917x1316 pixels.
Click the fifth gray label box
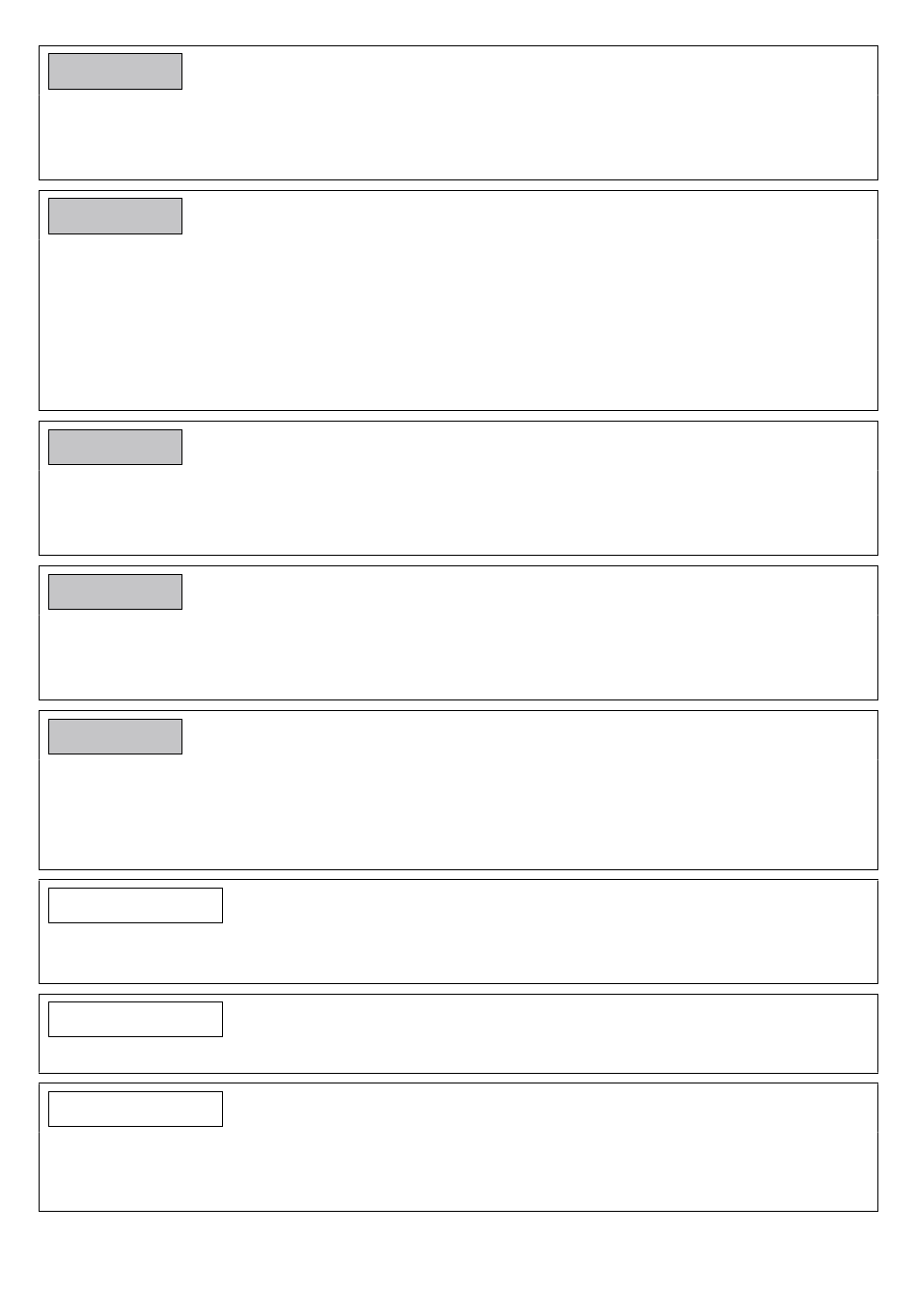(115, 737)
